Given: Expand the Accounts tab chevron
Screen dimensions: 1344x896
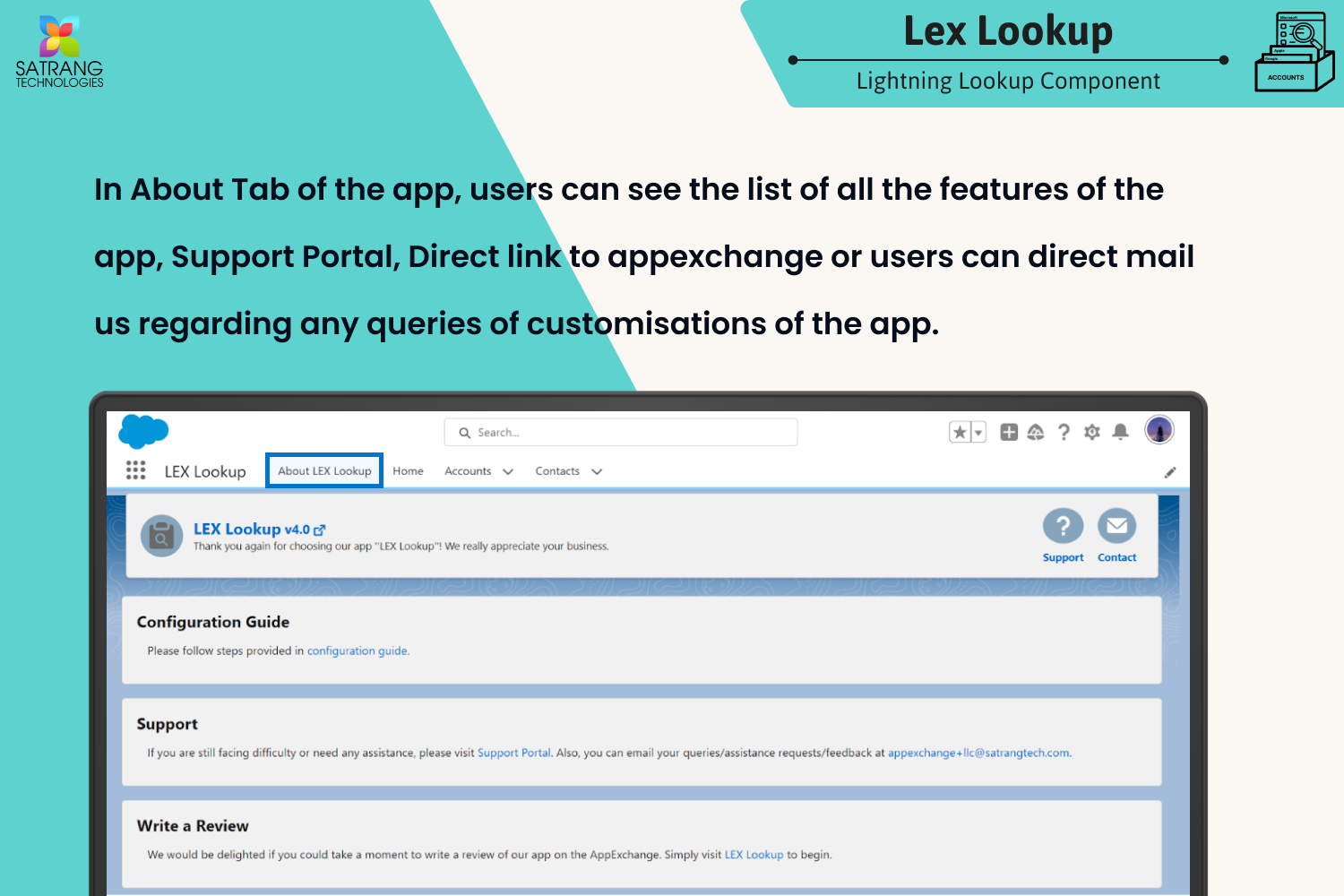Looking at the screenshot, I should pyautogui.click(x=508, y=472).
